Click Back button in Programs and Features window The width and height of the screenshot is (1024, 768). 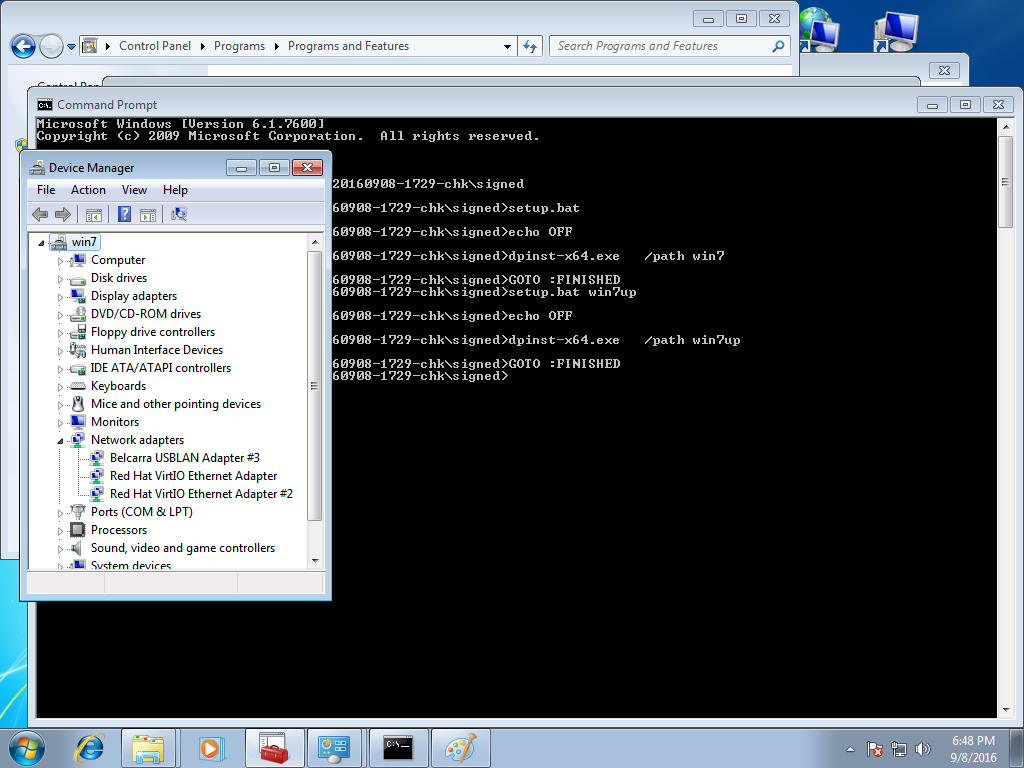[x=24, y=46]
